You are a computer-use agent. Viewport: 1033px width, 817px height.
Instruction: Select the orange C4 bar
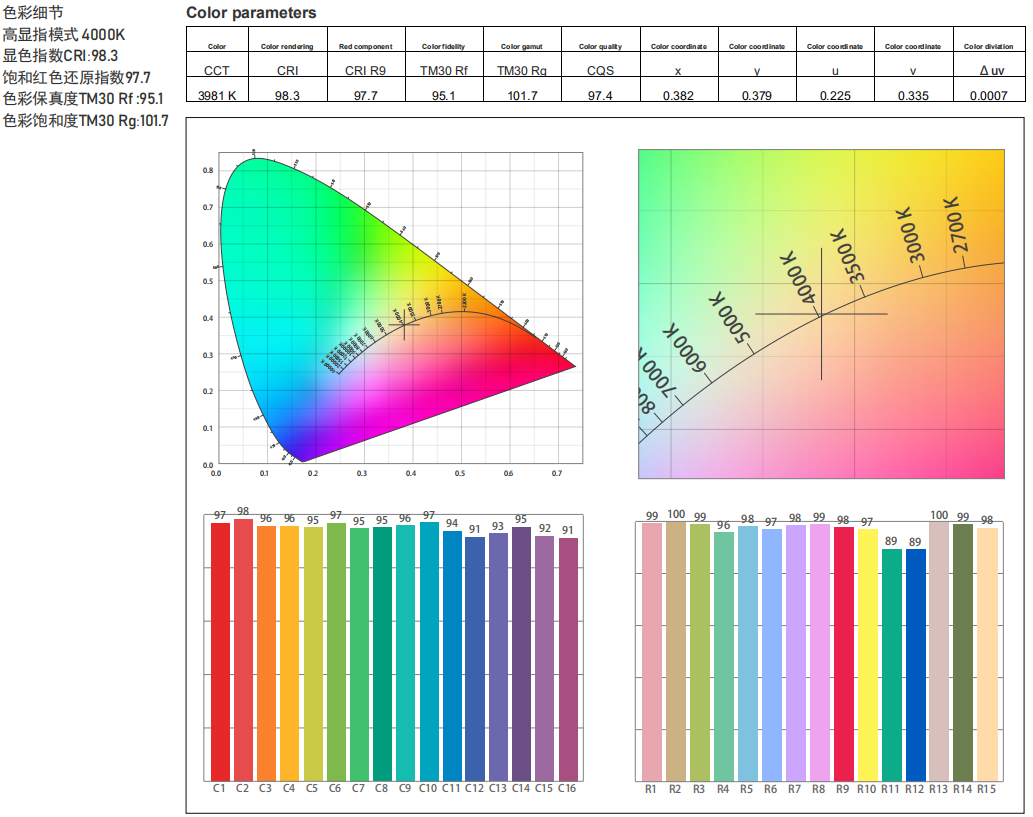pos(289,654)
